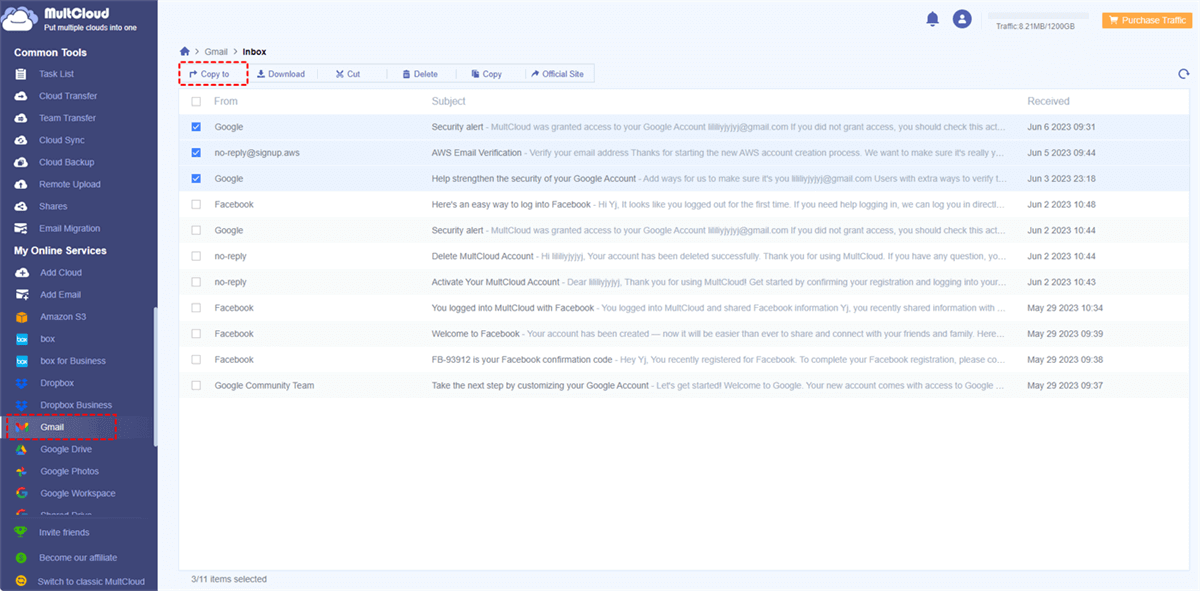The image size is (1200, 591).
Task: Go to home via breadcrumb house icon
Action: tap(185, 51)
